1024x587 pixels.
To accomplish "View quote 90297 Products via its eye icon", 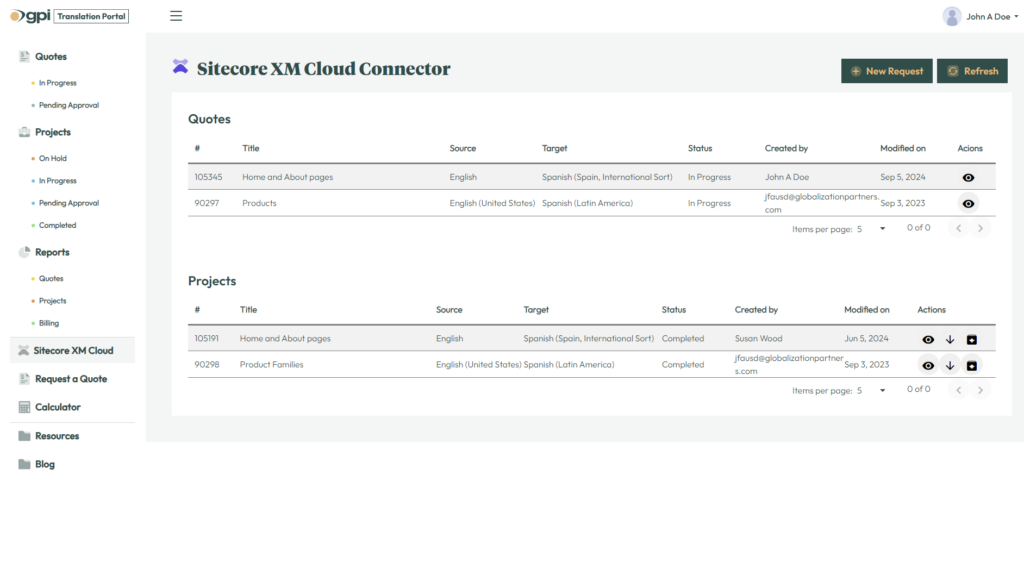I will click(x=968, y=204).
